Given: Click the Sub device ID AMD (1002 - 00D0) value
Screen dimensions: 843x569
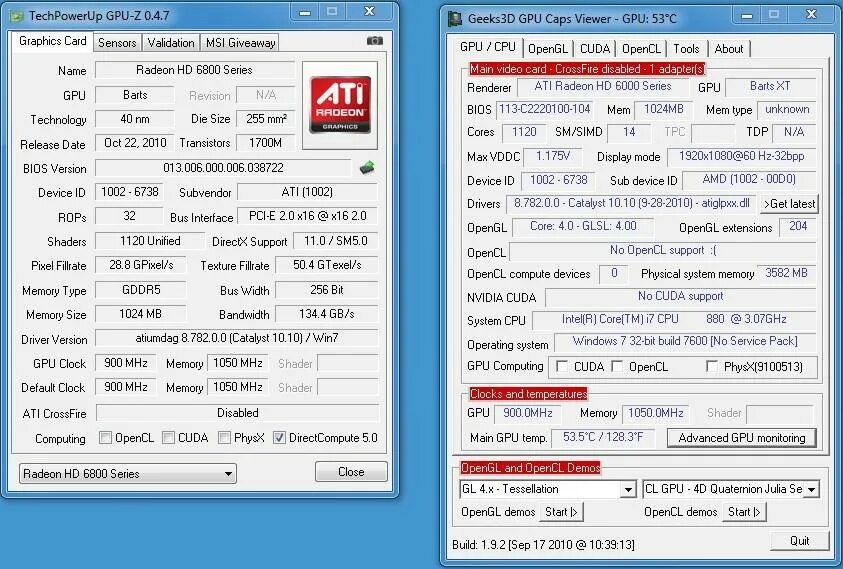Looking at the screenshot, I should 749,180.
